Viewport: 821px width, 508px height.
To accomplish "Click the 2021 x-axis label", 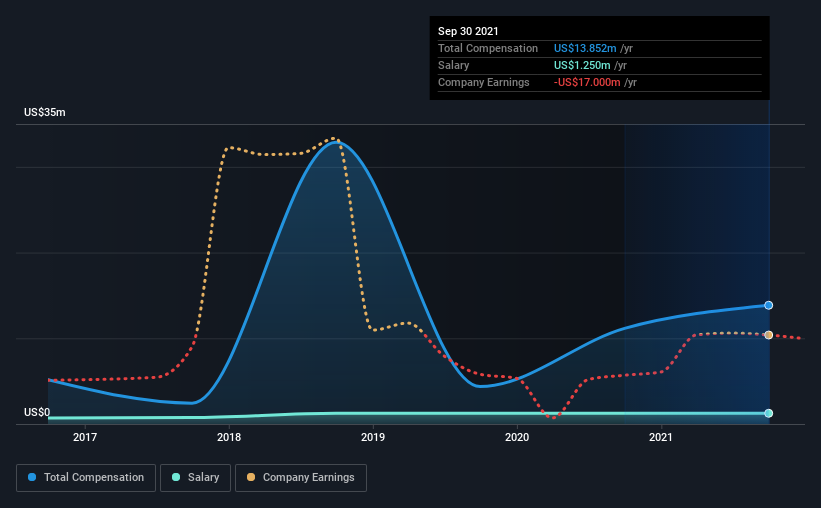I will pos(661,437).
